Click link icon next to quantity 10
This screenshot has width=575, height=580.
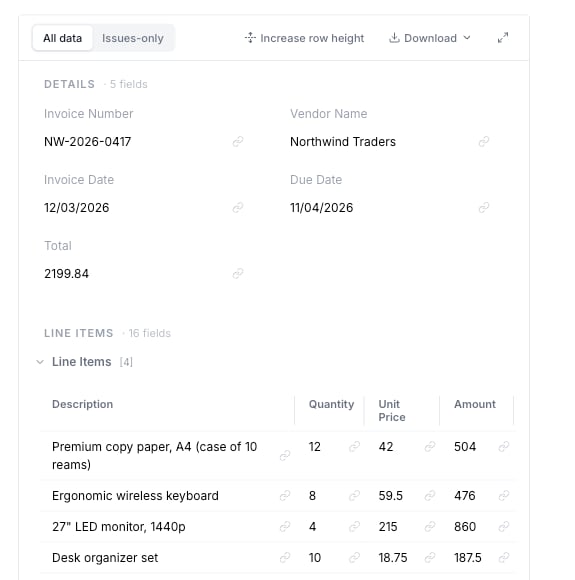click(354, 557)
